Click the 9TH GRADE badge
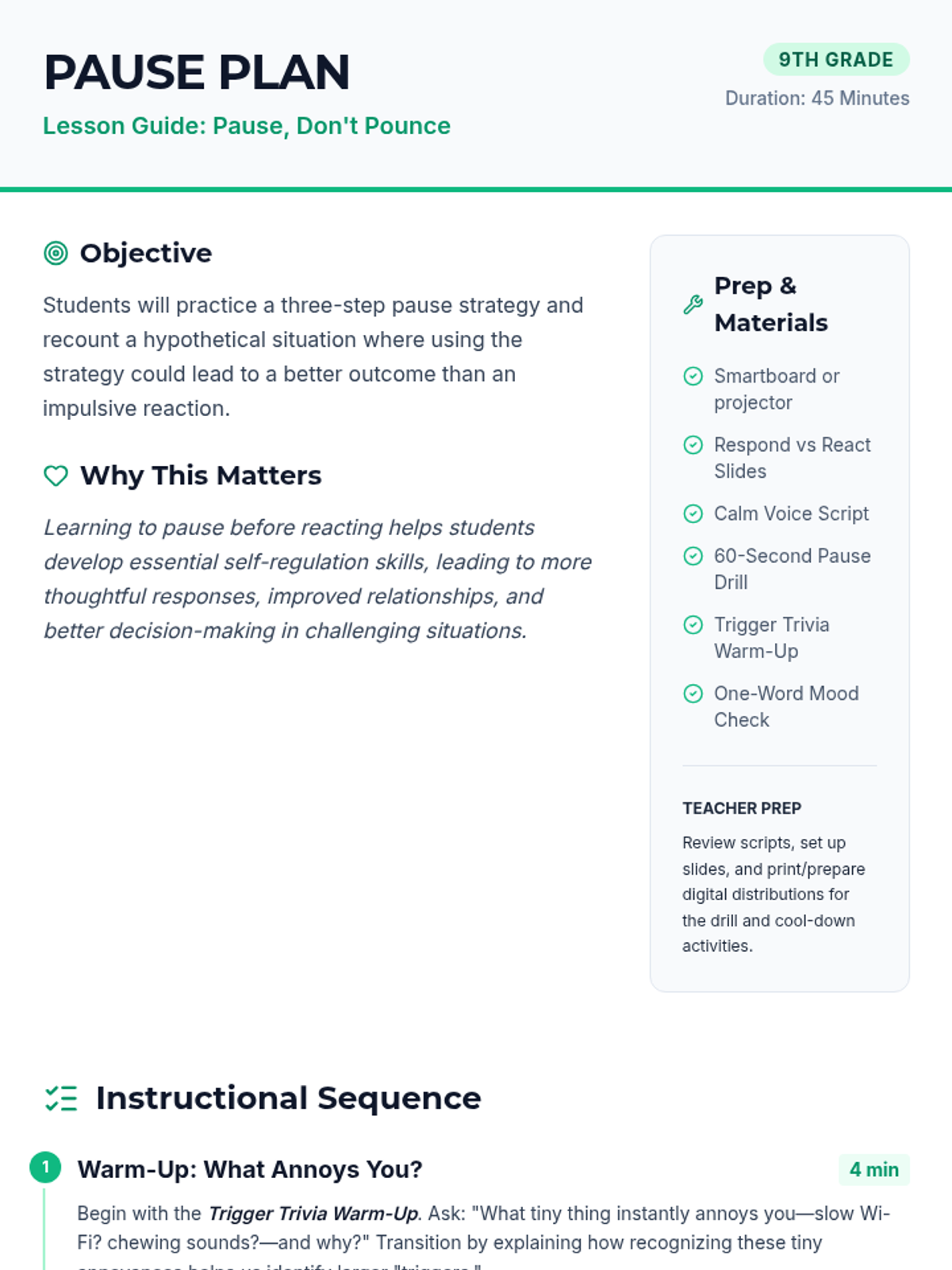Viewport: 952px width, 1270px height. click(835, 60)
